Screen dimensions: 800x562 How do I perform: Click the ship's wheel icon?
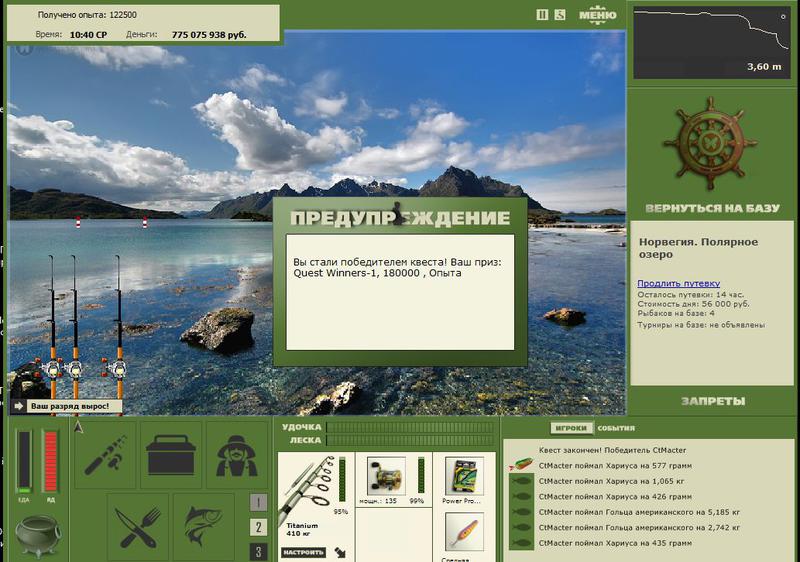click(710, 143)
